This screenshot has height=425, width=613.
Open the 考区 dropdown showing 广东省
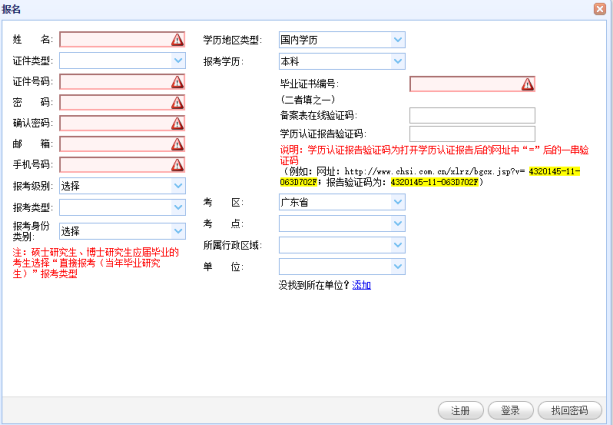pos(398,203)
